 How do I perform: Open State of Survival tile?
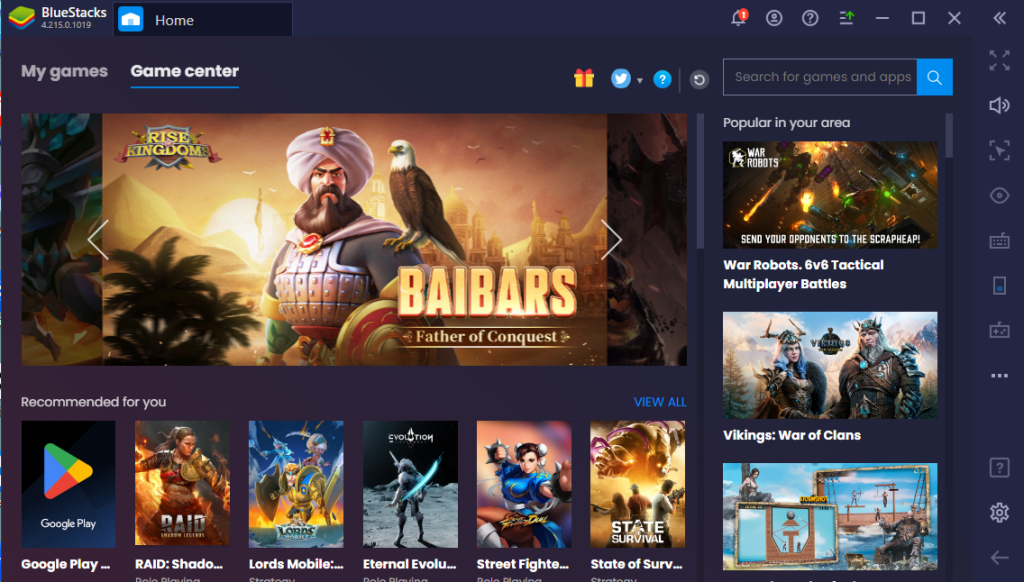637,484
